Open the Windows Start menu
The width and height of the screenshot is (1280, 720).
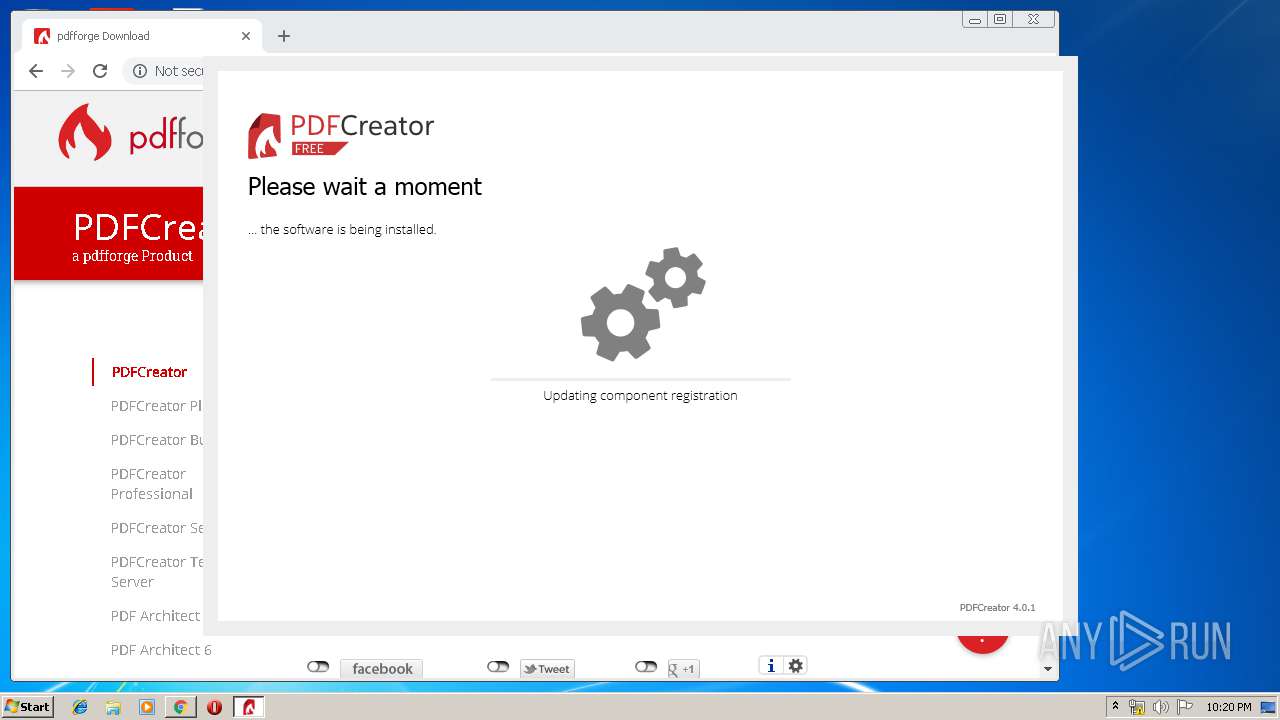tap(28, 707)
